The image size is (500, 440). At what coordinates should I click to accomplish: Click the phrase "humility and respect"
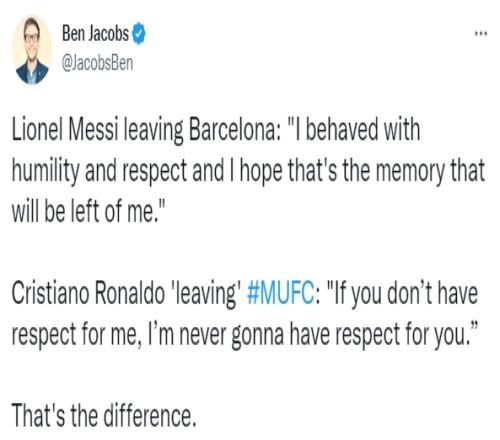click(x=99, y=171)
